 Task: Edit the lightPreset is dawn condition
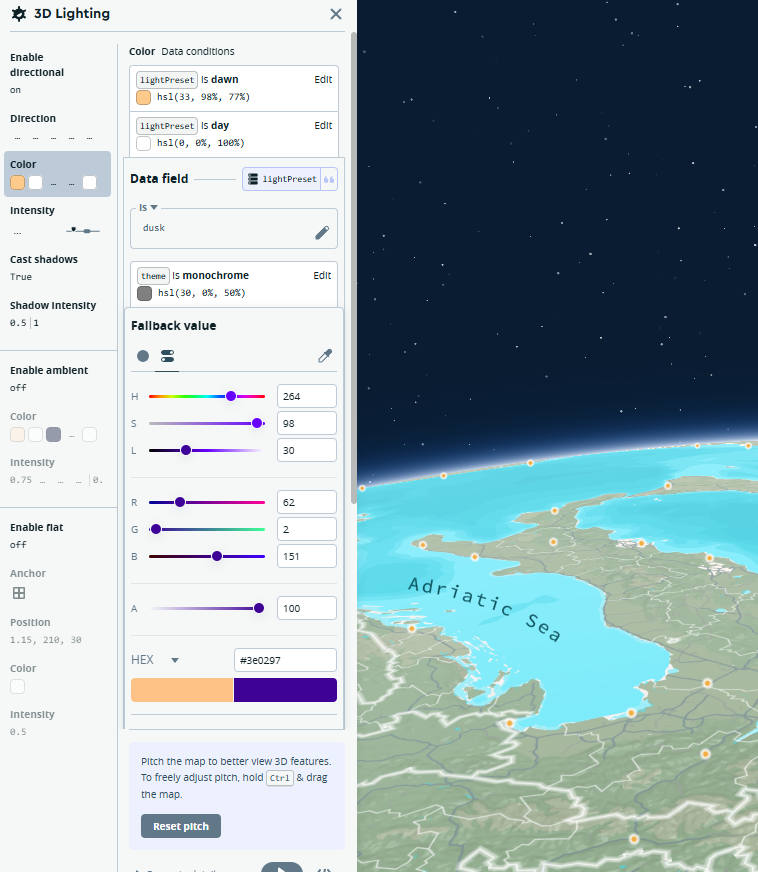322,79
